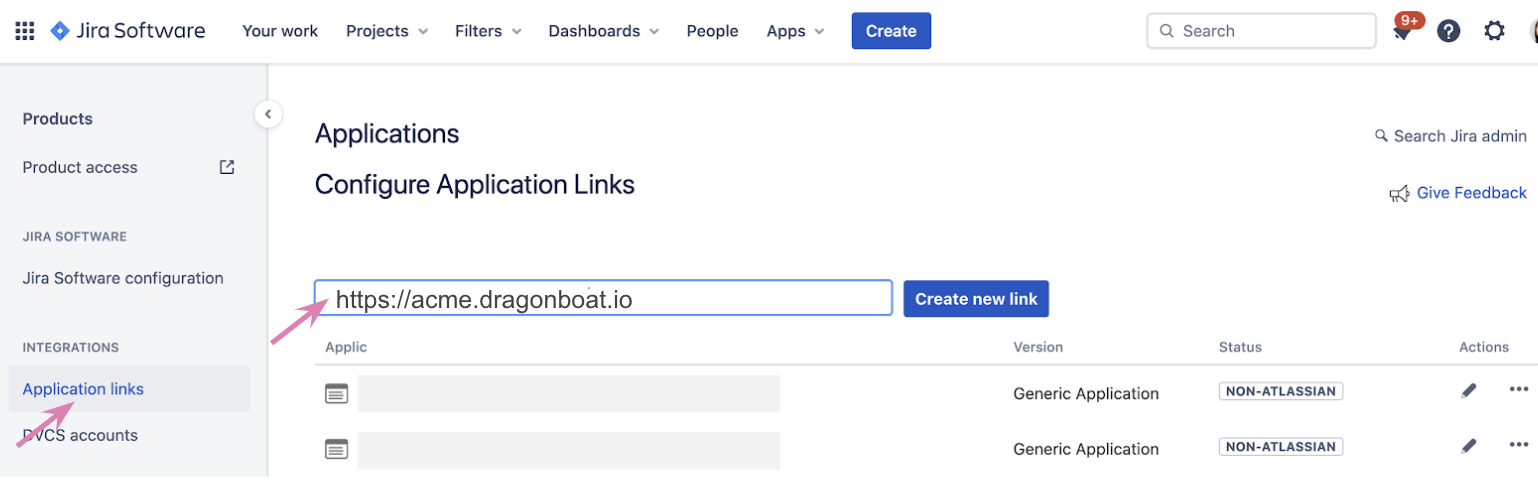Open the notifications bell with 9+ badge

pyautogui.click(x=1403, y=31)
